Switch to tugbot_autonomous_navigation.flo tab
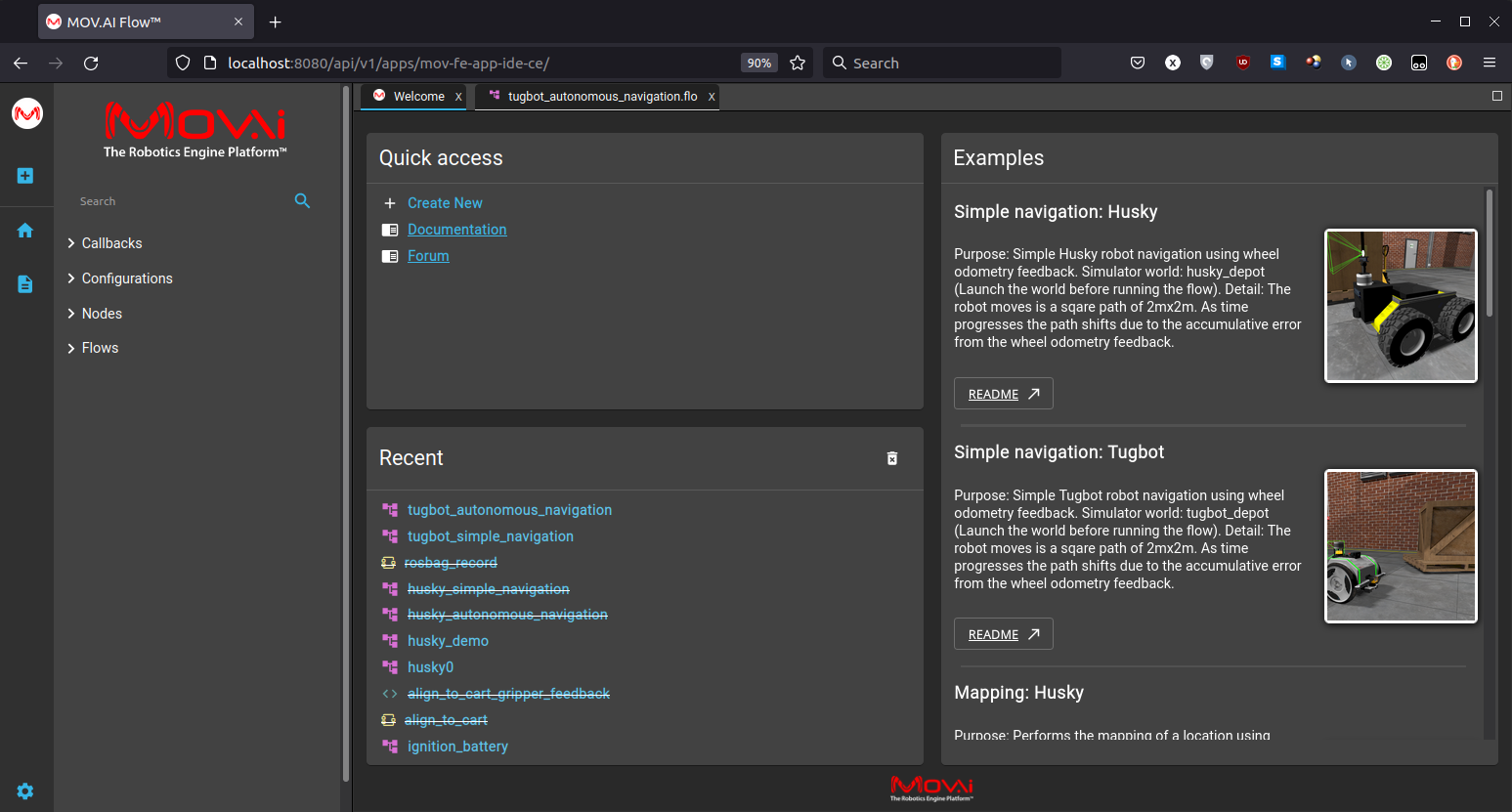The height and width of the screenshot is (812, 1512). click(601, 97)
